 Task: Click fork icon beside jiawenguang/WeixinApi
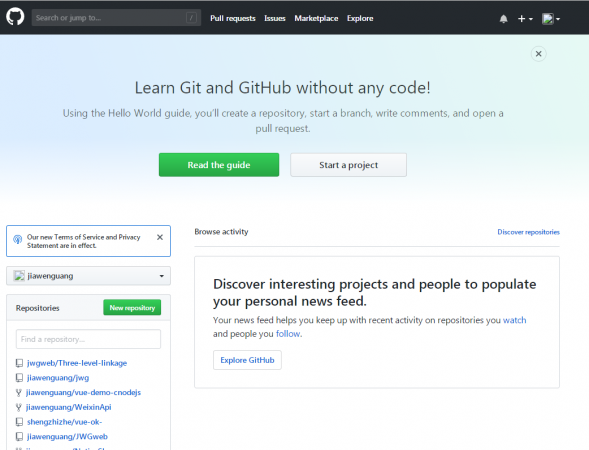click(18, 407)
